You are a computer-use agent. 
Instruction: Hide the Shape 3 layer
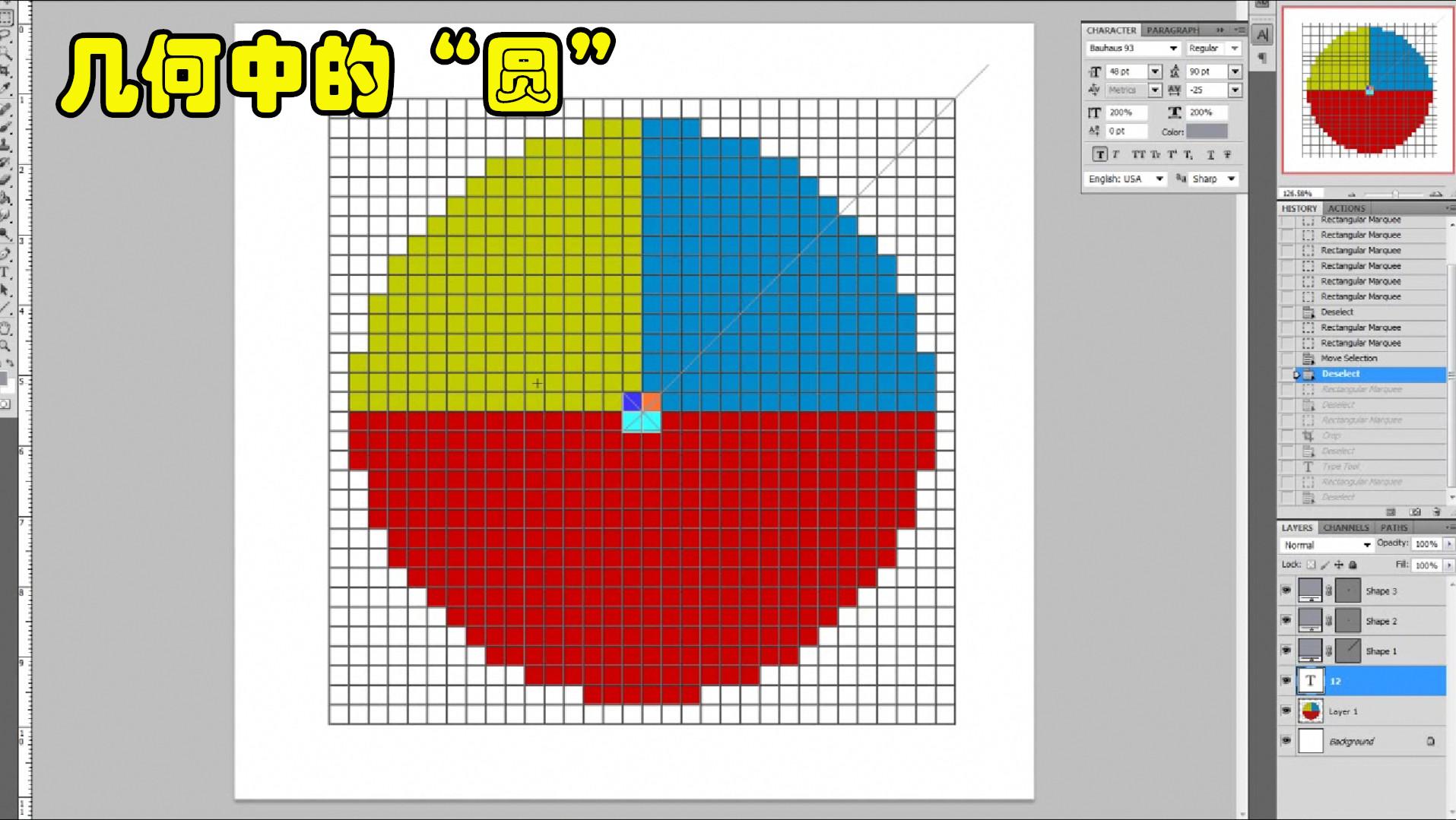(1286, 590)
